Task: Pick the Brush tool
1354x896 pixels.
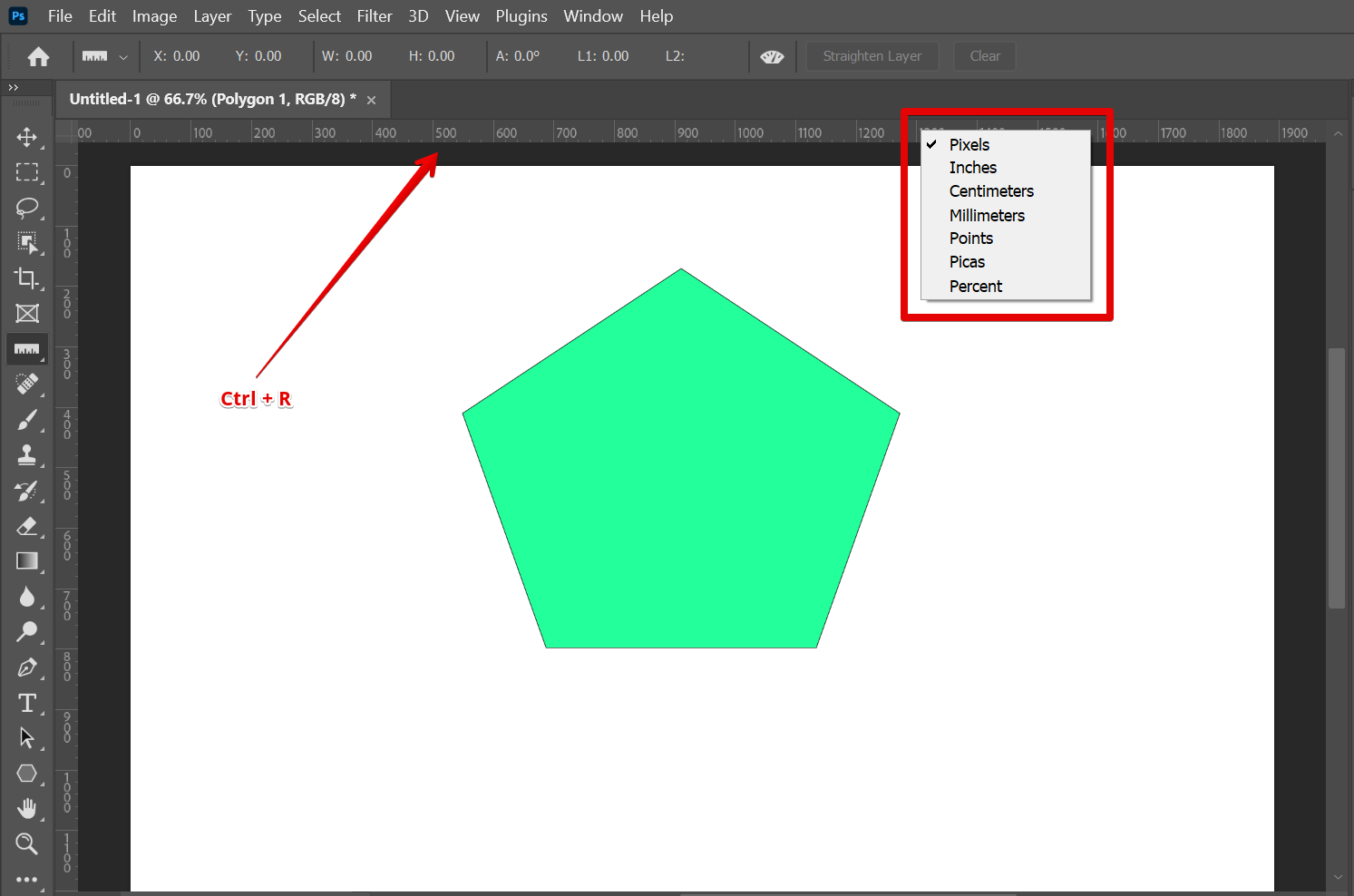Action: [27, 419]
